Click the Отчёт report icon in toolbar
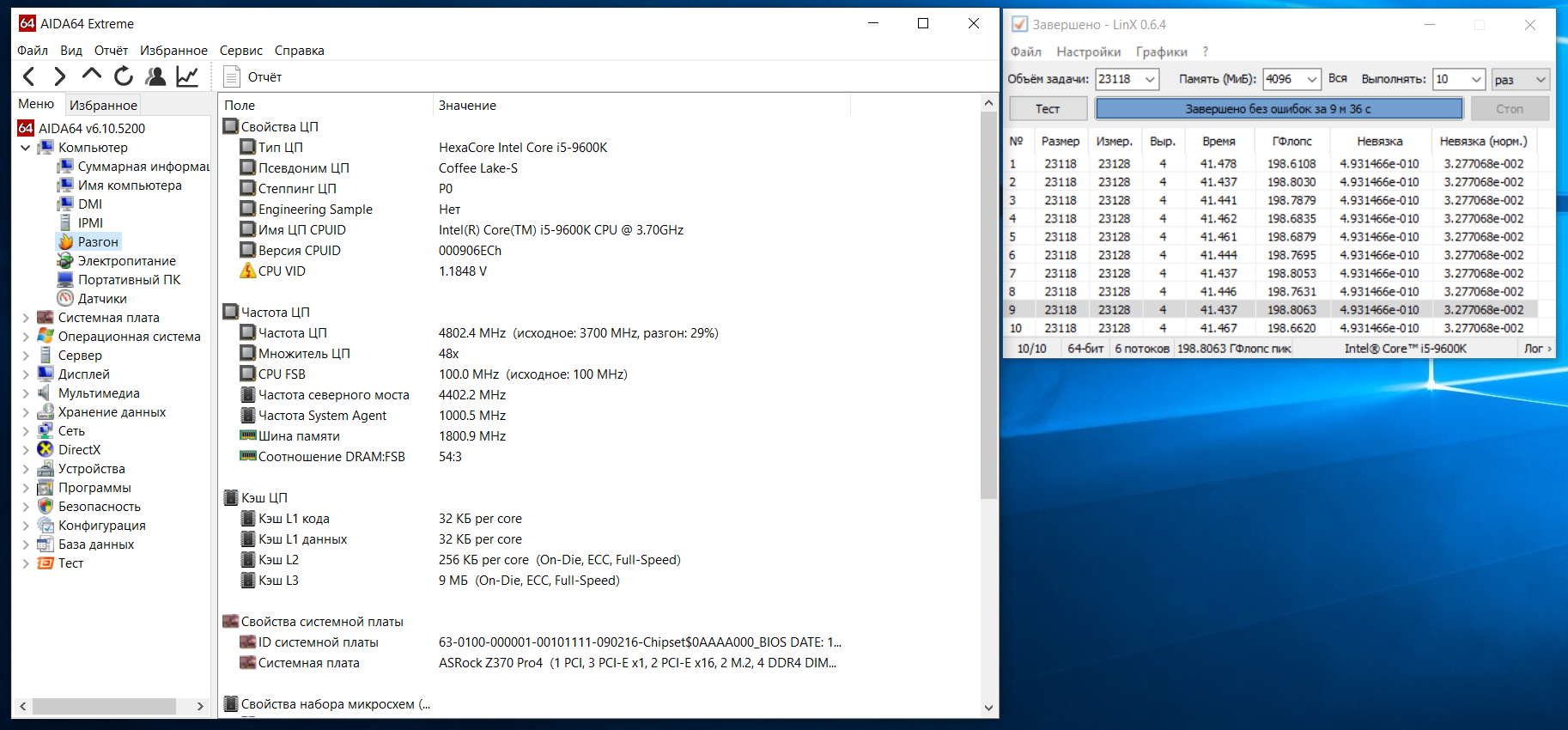Viewport: 1568px width, 730px height. coord(231,76)
